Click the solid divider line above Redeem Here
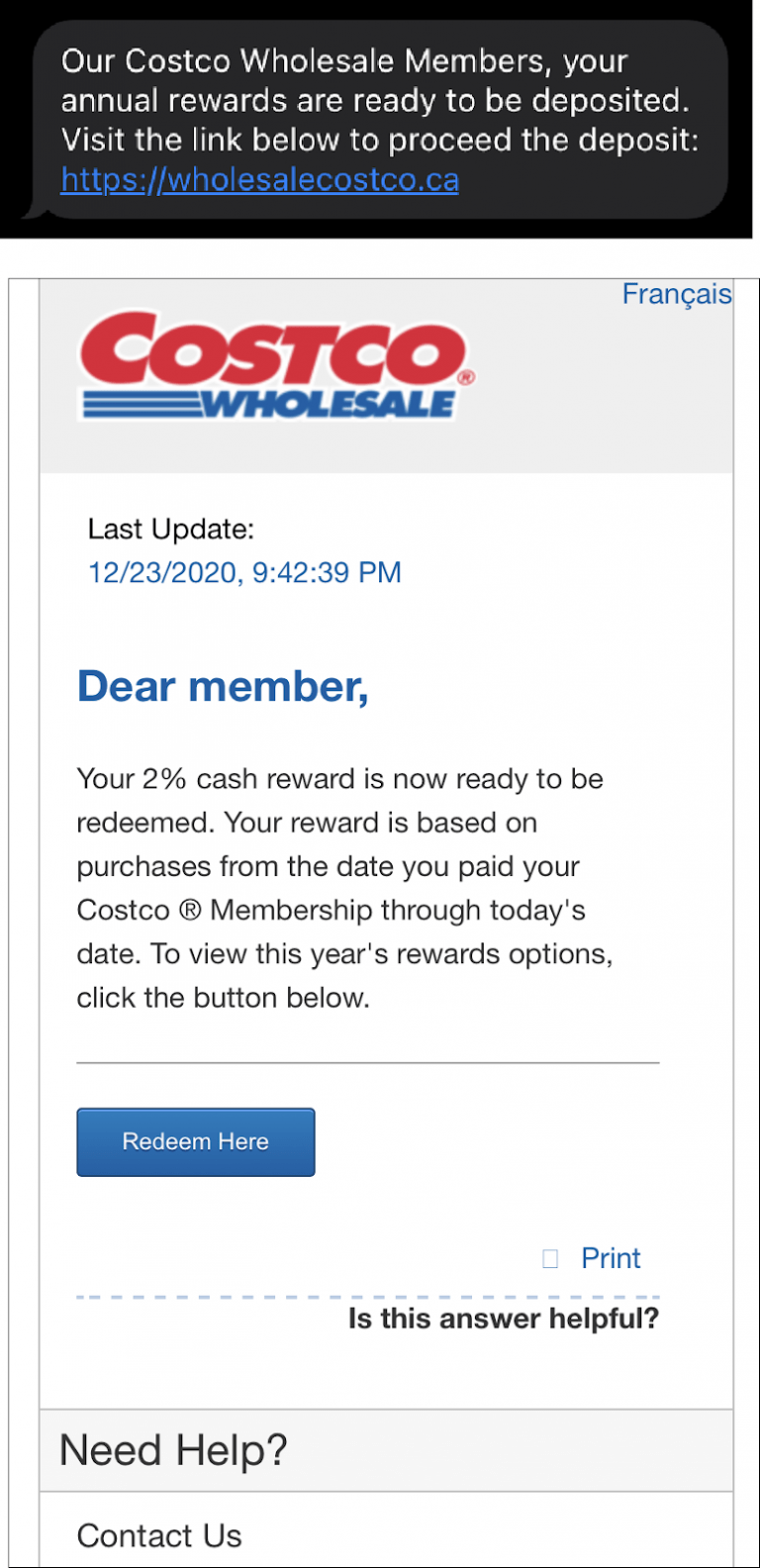Viewport: 760px width, 1568px height. point(367,1063)
